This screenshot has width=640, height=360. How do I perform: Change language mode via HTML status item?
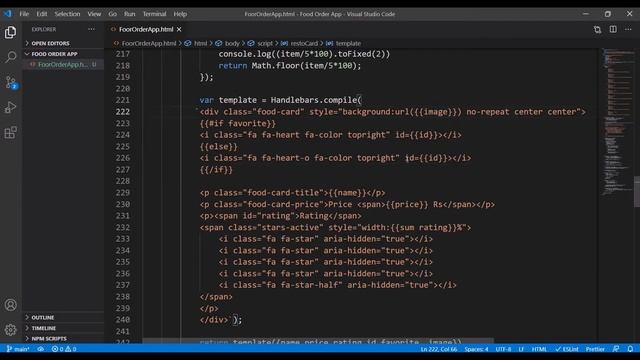pos(539,349)
